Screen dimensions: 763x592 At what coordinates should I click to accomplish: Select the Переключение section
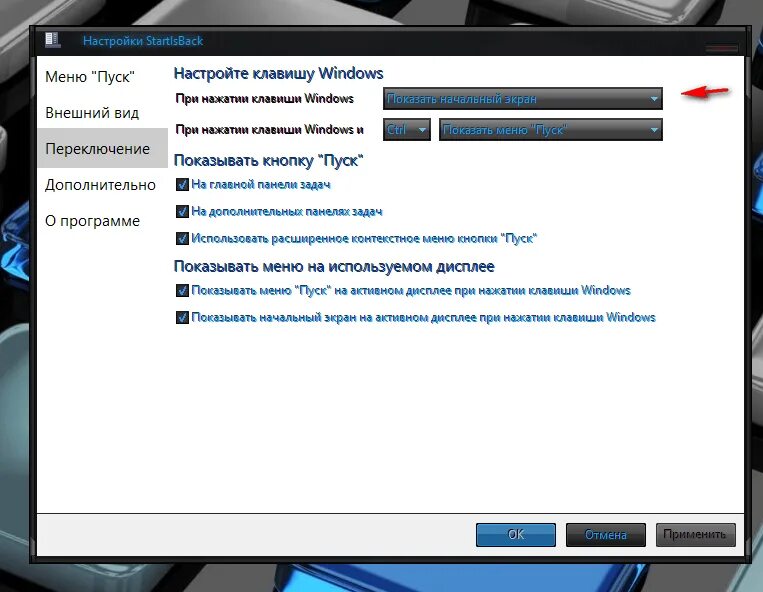(x=102, y=148)
